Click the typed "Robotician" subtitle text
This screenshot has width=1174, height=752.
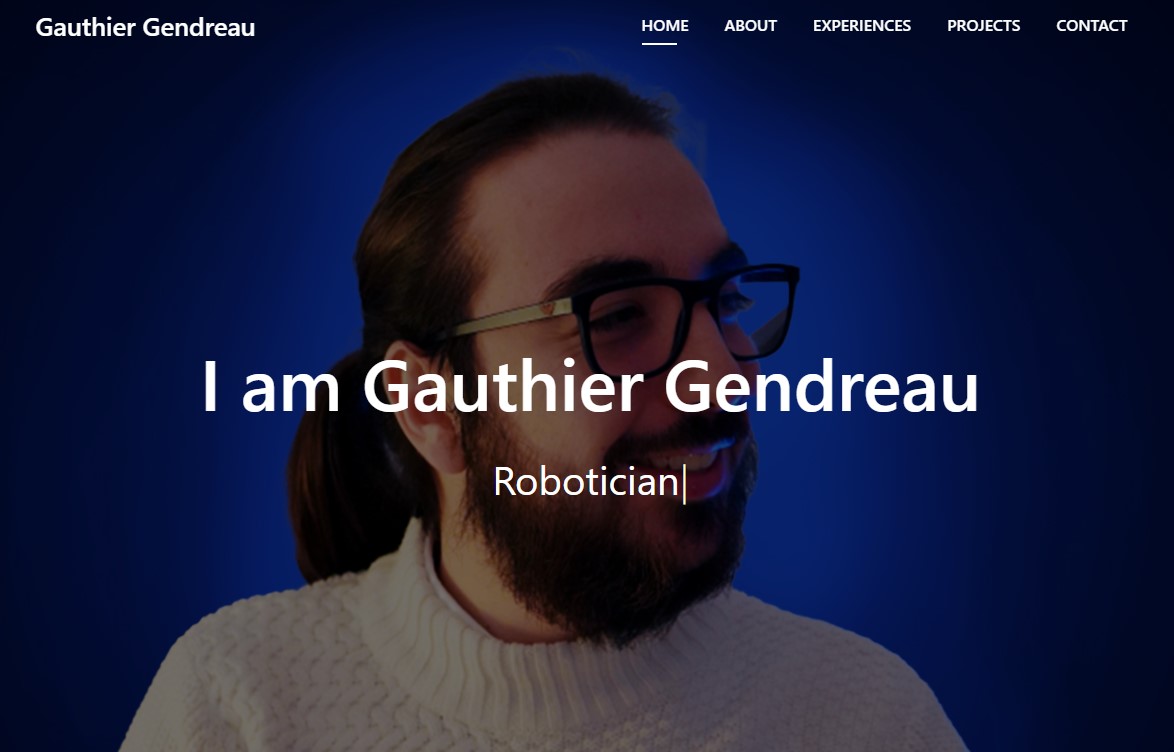(586, 481)
